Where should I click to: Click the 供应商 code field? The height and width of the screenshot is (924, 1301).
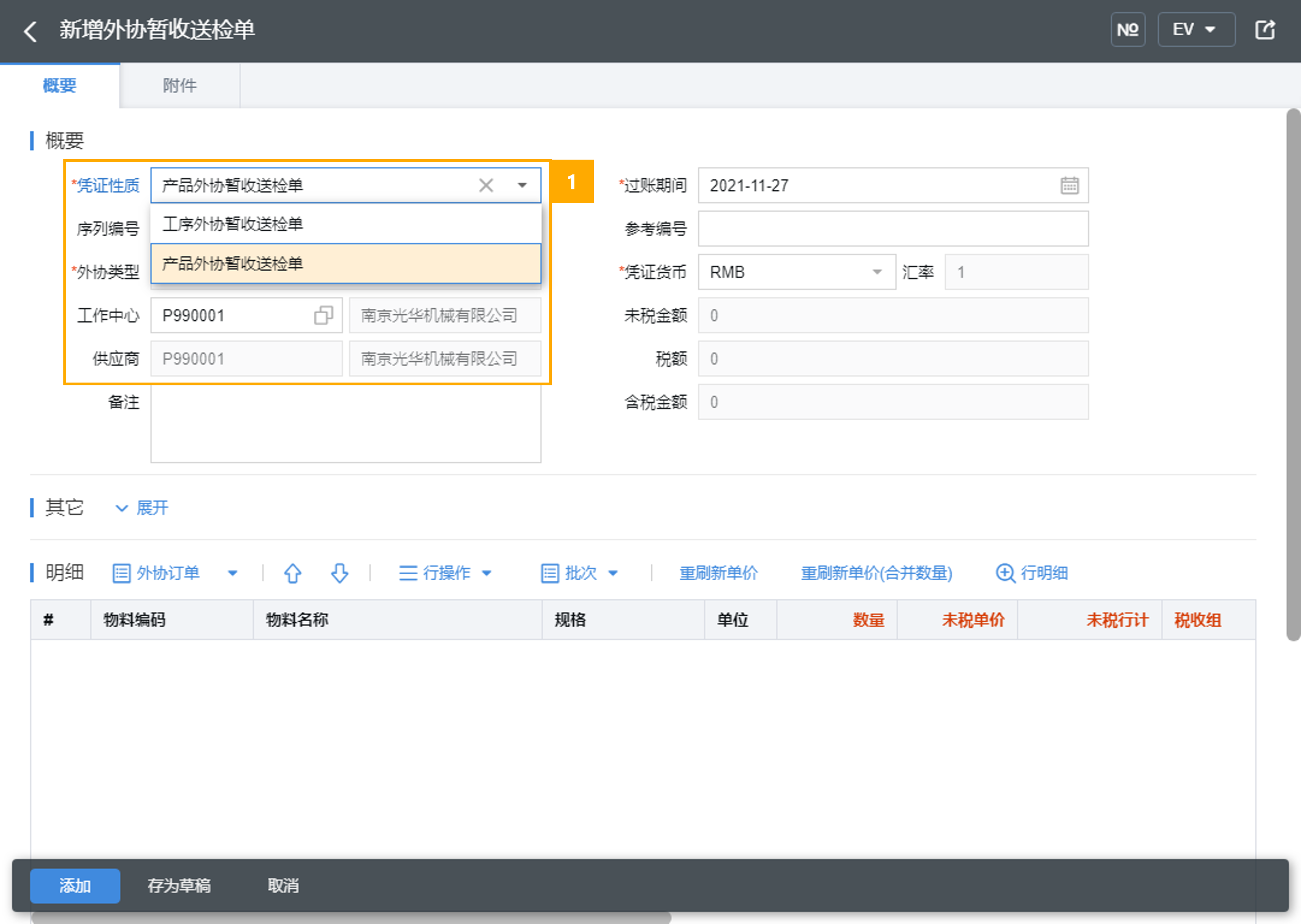point(246,358)
